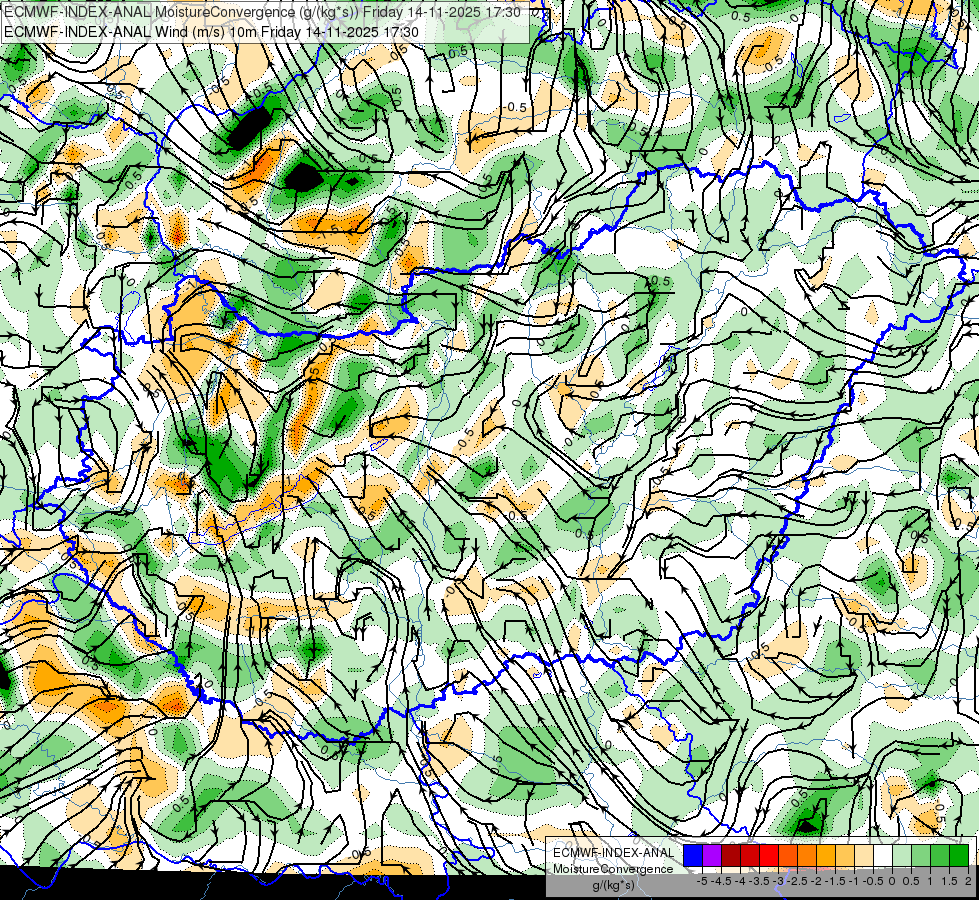
Task: Select the palest green legend swatch
Action: click(x=902, y=855)
